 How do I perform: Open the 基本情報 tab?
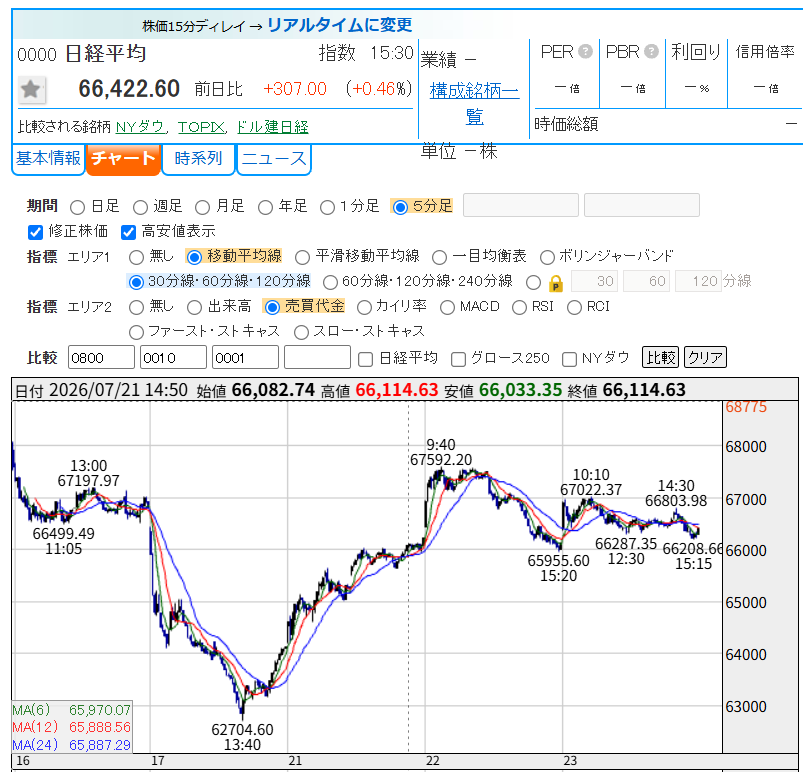click(48, 159)
